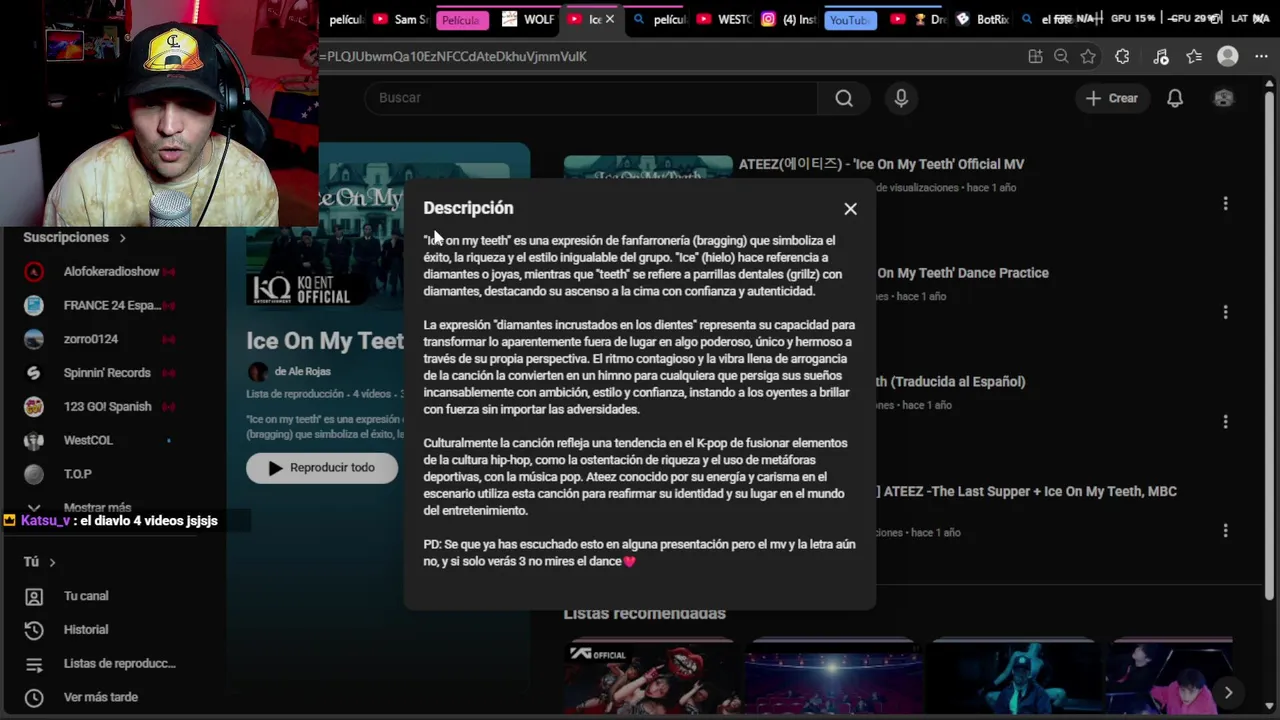1280x720 pixels.
Task: Close the Descripción dialog with the X
Action: click(x=850, y=209)
